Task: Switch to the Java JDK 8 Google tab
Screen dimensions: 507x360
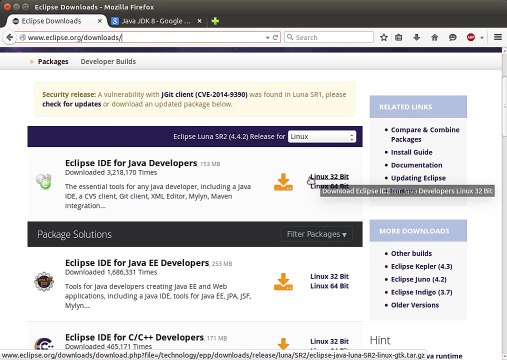Action: click(x=156, y=21)
